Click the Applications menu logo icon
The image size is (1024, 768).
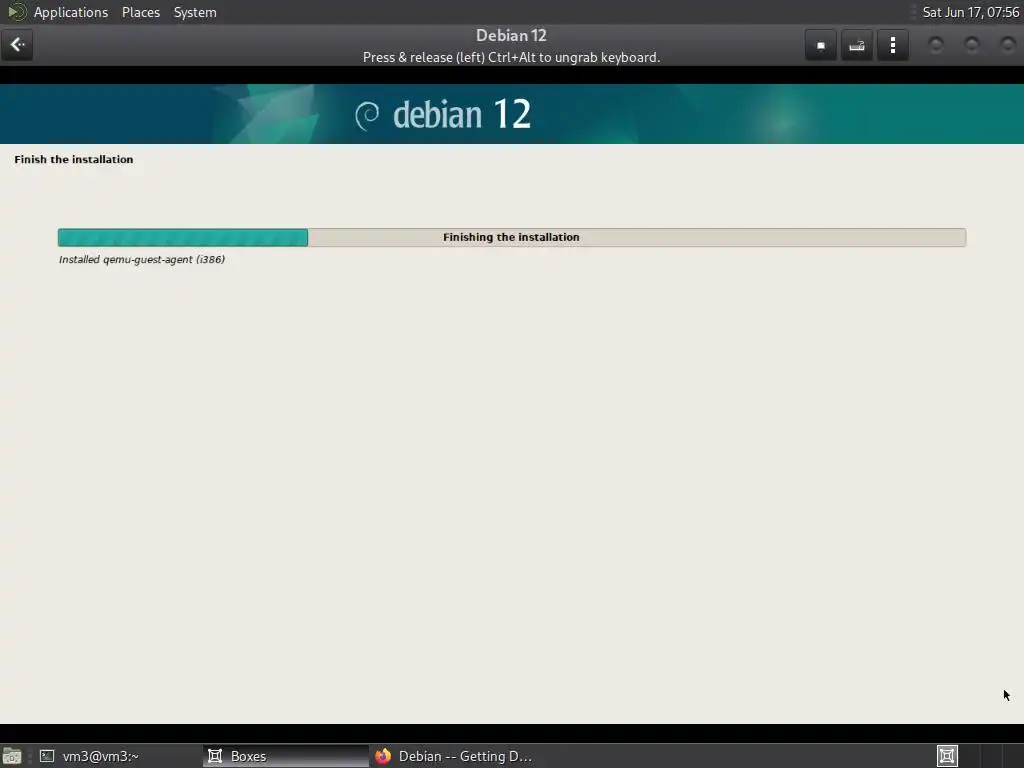[x=16, y=12]
